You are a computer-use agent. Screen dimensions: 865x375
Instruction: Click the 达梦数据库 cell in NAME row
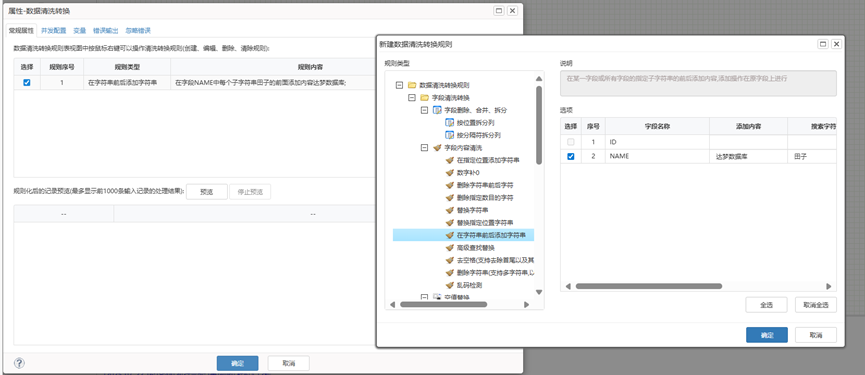pyautogui.click(x=749, y=157)
